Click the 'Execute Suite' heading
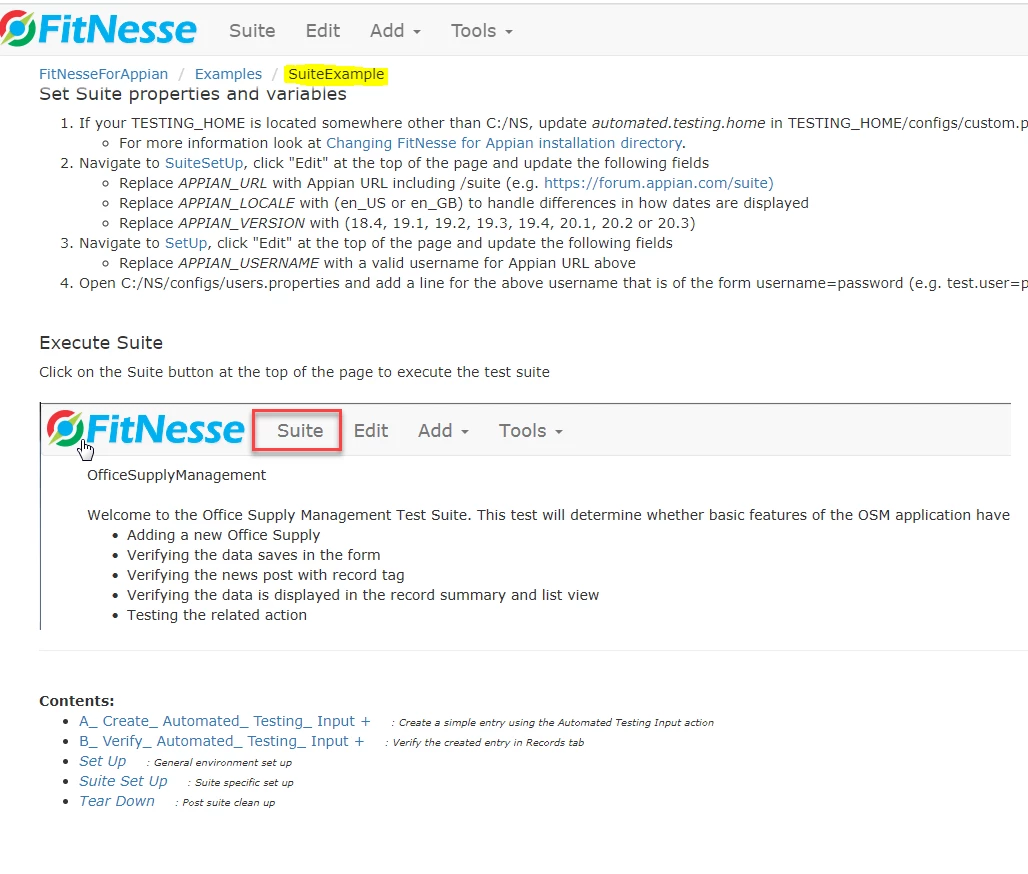 101,343
